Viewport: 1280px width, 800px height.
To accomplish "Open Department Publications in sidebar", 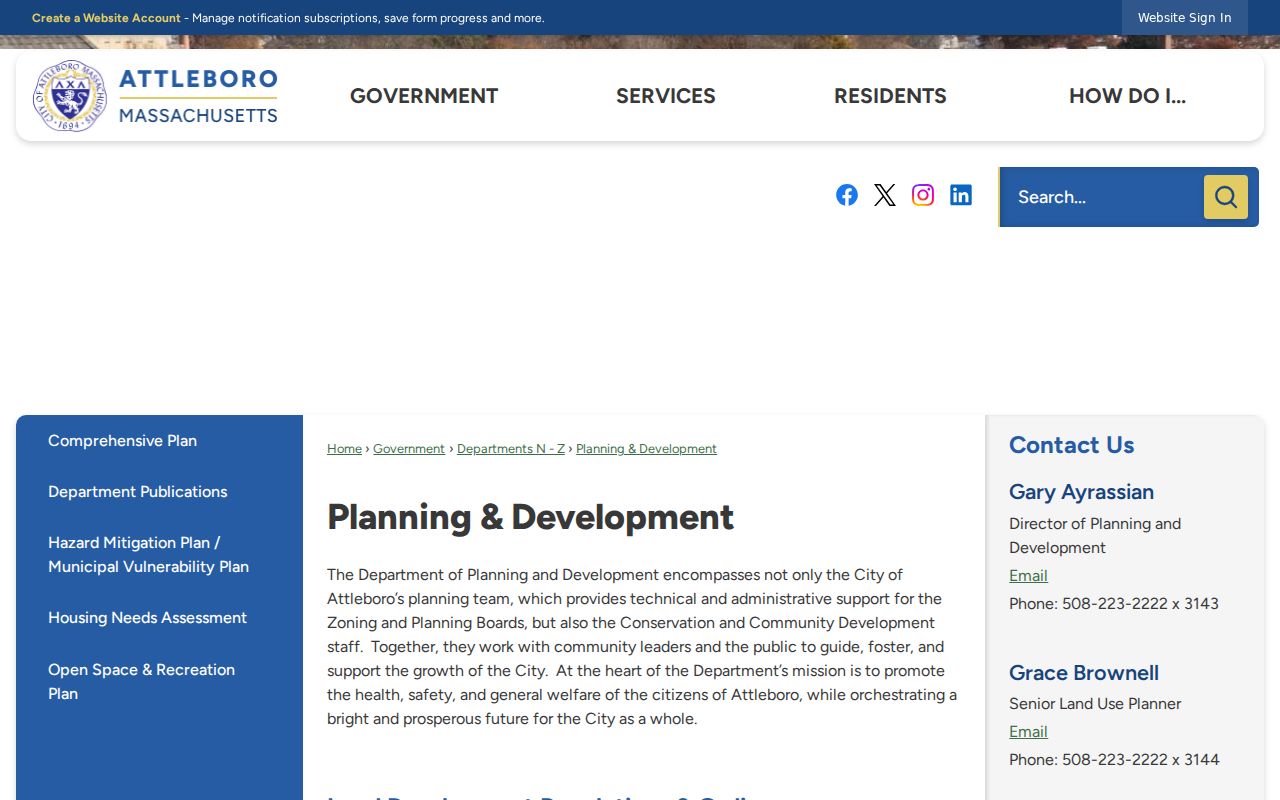I will pos(138,492).
